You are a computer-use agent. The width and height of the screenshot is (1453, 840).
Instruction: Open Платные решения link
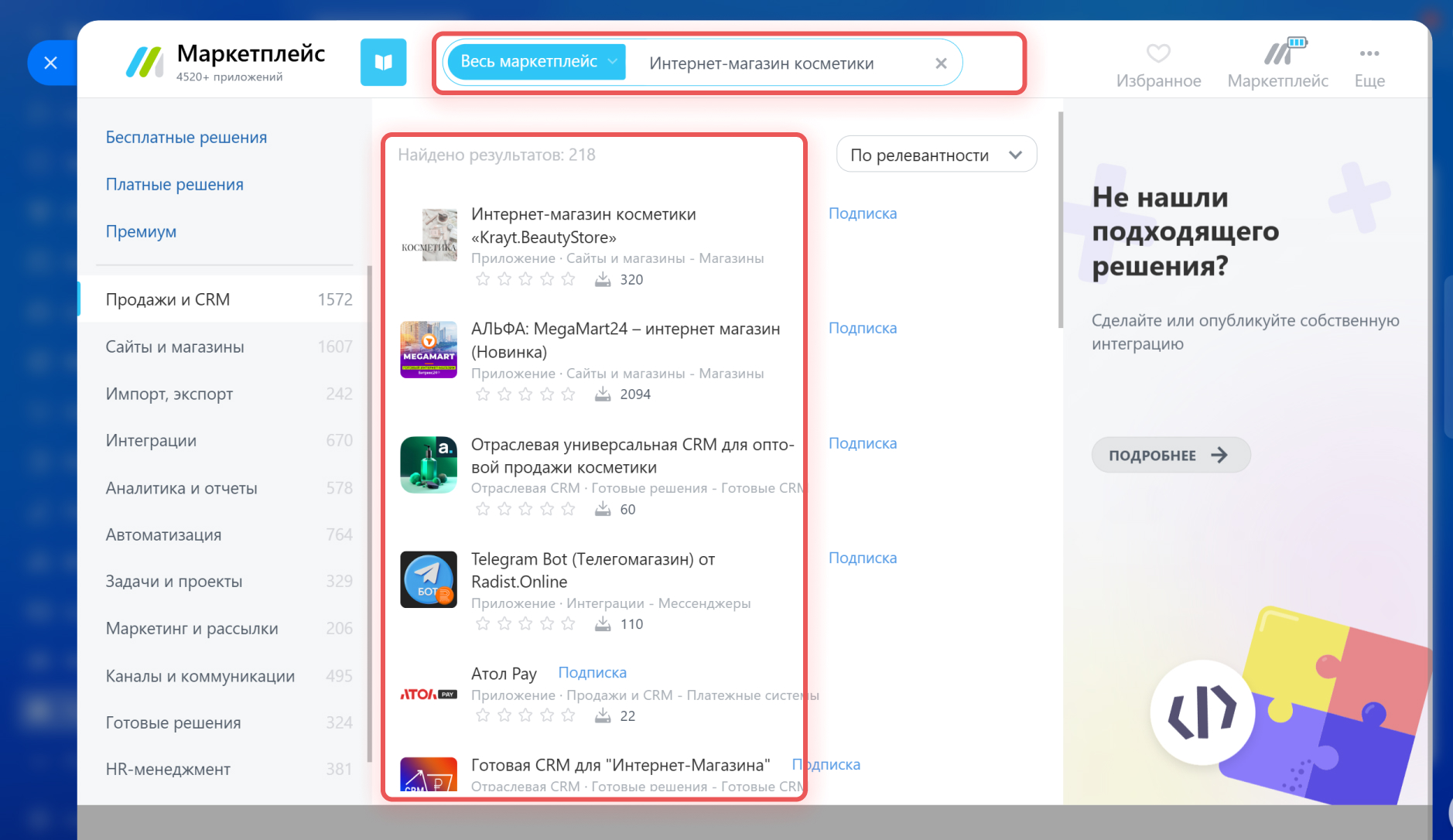click(x=175, y=184)
